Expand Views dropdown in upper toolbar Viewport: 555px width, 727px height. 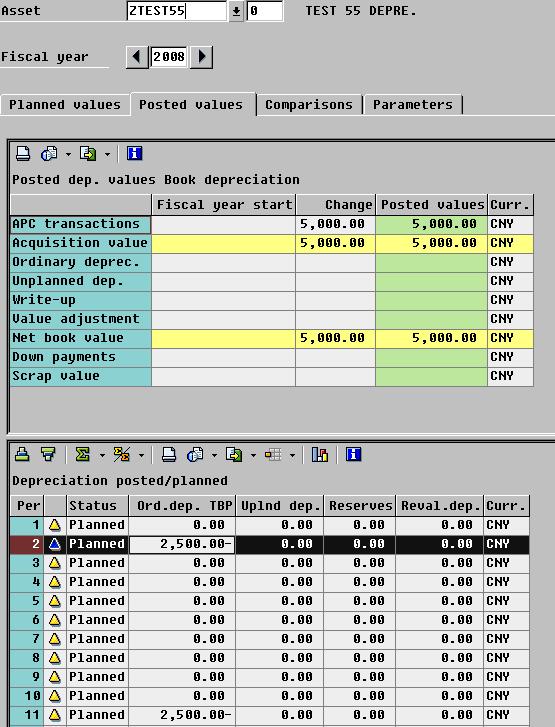click(x=68, y=154)
